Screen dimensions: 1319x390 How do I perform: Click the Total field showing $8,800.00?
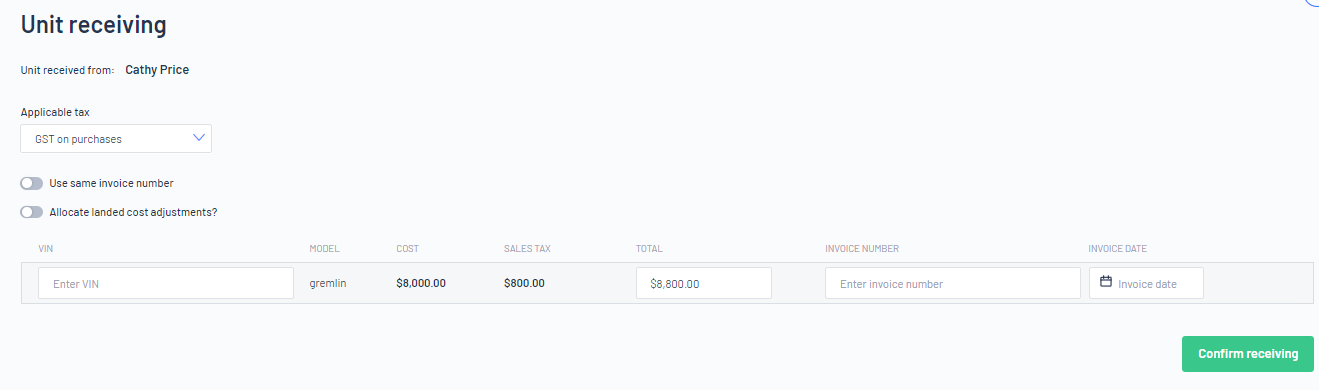coord(704,283)
